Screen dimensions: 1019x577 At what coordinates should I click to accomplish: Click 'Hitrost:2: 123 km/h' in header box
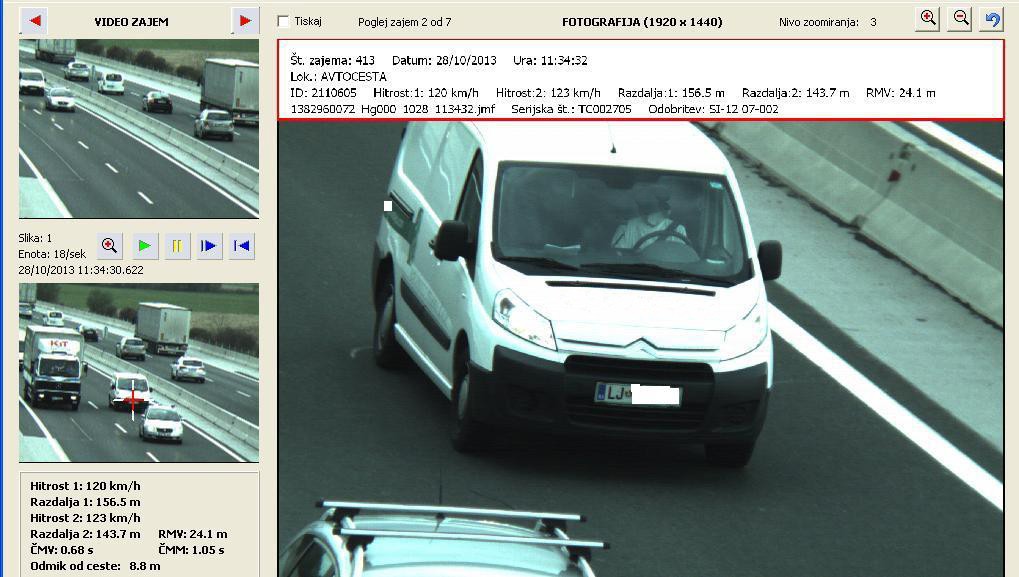[x=548, y=93]
